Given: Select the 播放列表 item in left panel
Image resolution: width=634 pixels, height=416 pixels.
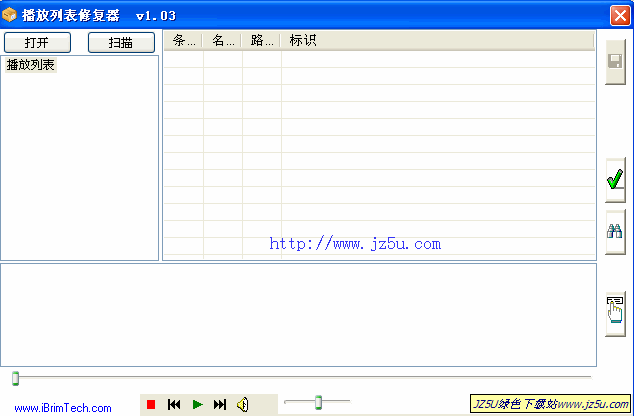Looking at the screenshot, I should (x=31, y=65).
